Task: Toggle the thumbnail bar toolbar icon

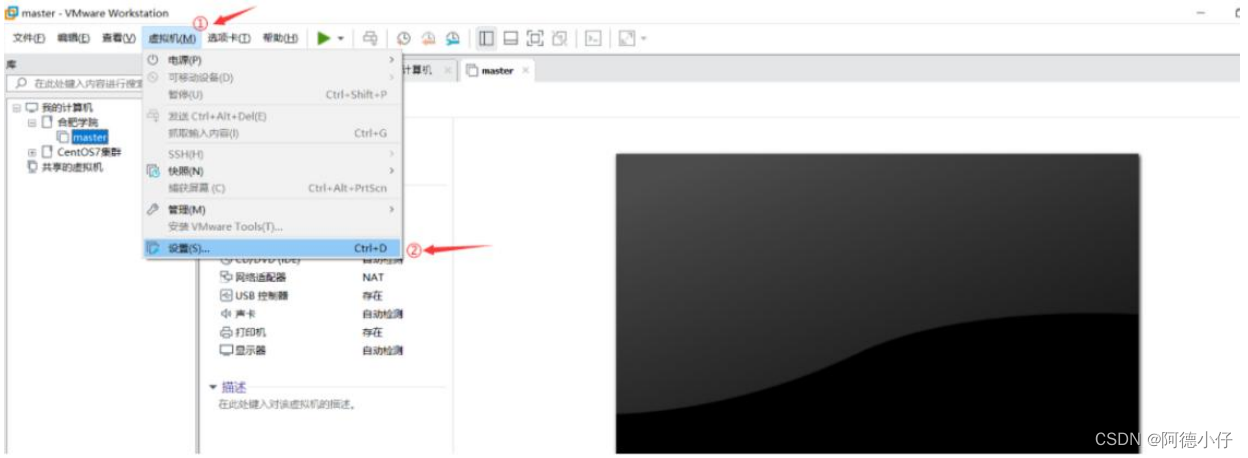Action: pos(510,38)
